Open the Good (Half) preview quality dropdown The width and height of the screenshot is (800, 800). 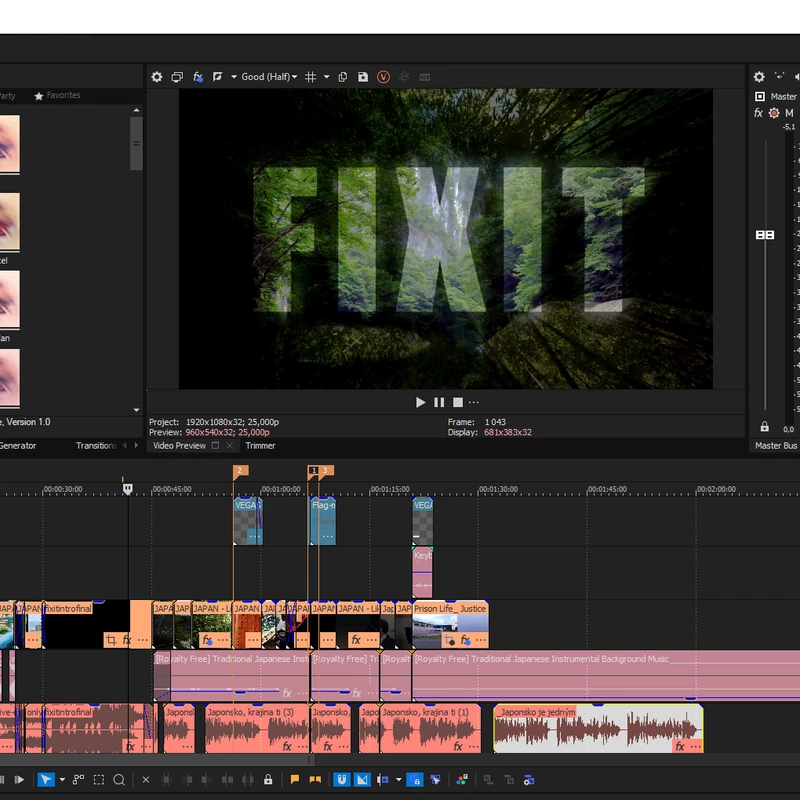269,77
